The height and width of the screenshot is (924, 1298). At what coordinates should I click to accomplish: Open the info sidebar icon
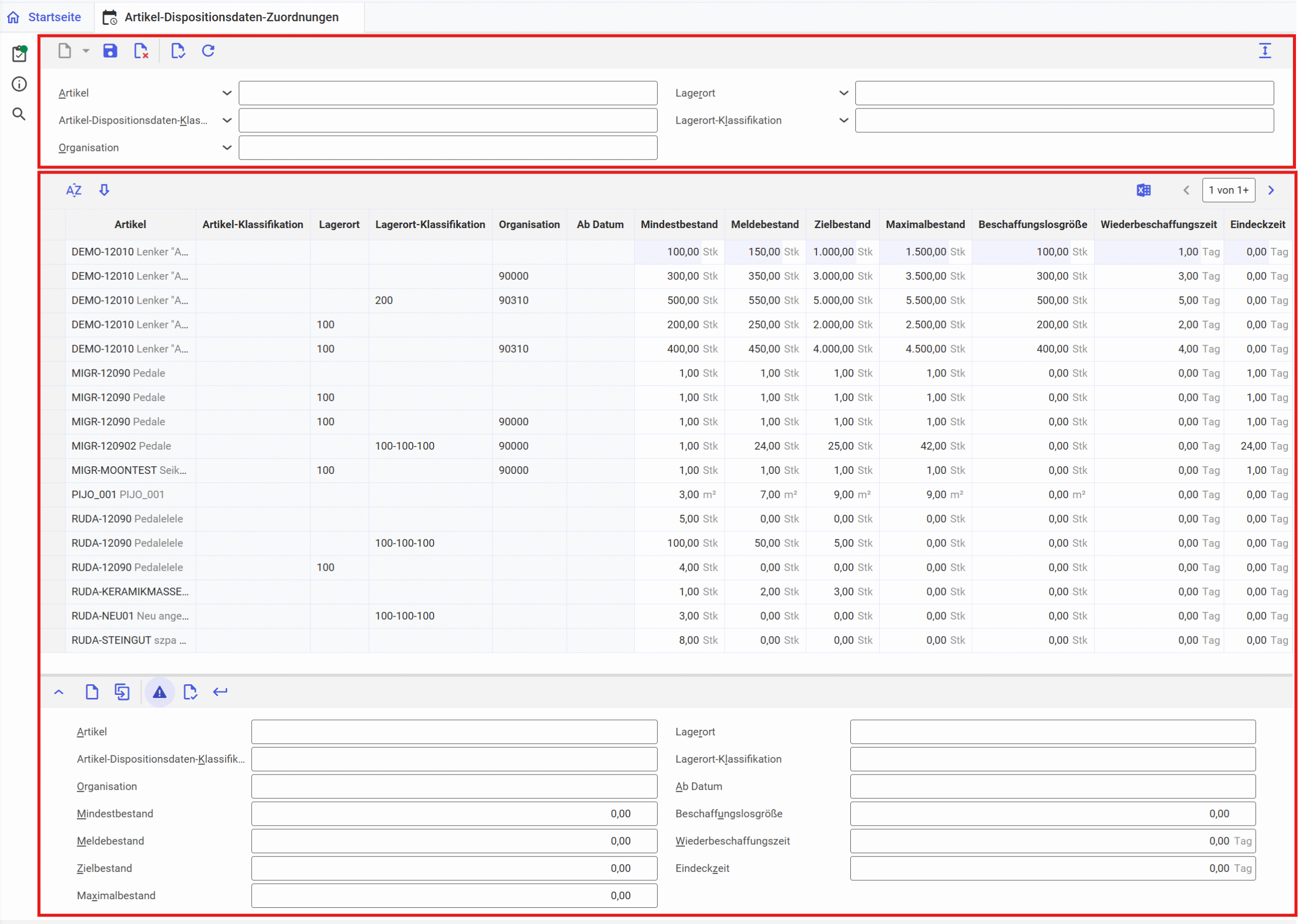(19, 84)
